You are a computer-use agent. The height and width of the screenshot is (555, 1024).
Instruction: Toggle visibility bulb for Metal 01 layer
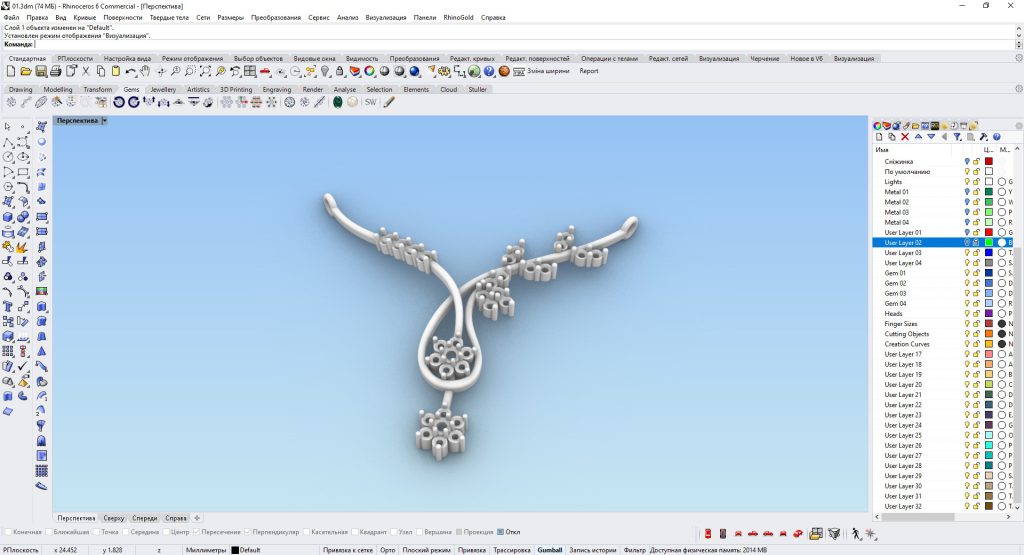(x=967, y=192)
